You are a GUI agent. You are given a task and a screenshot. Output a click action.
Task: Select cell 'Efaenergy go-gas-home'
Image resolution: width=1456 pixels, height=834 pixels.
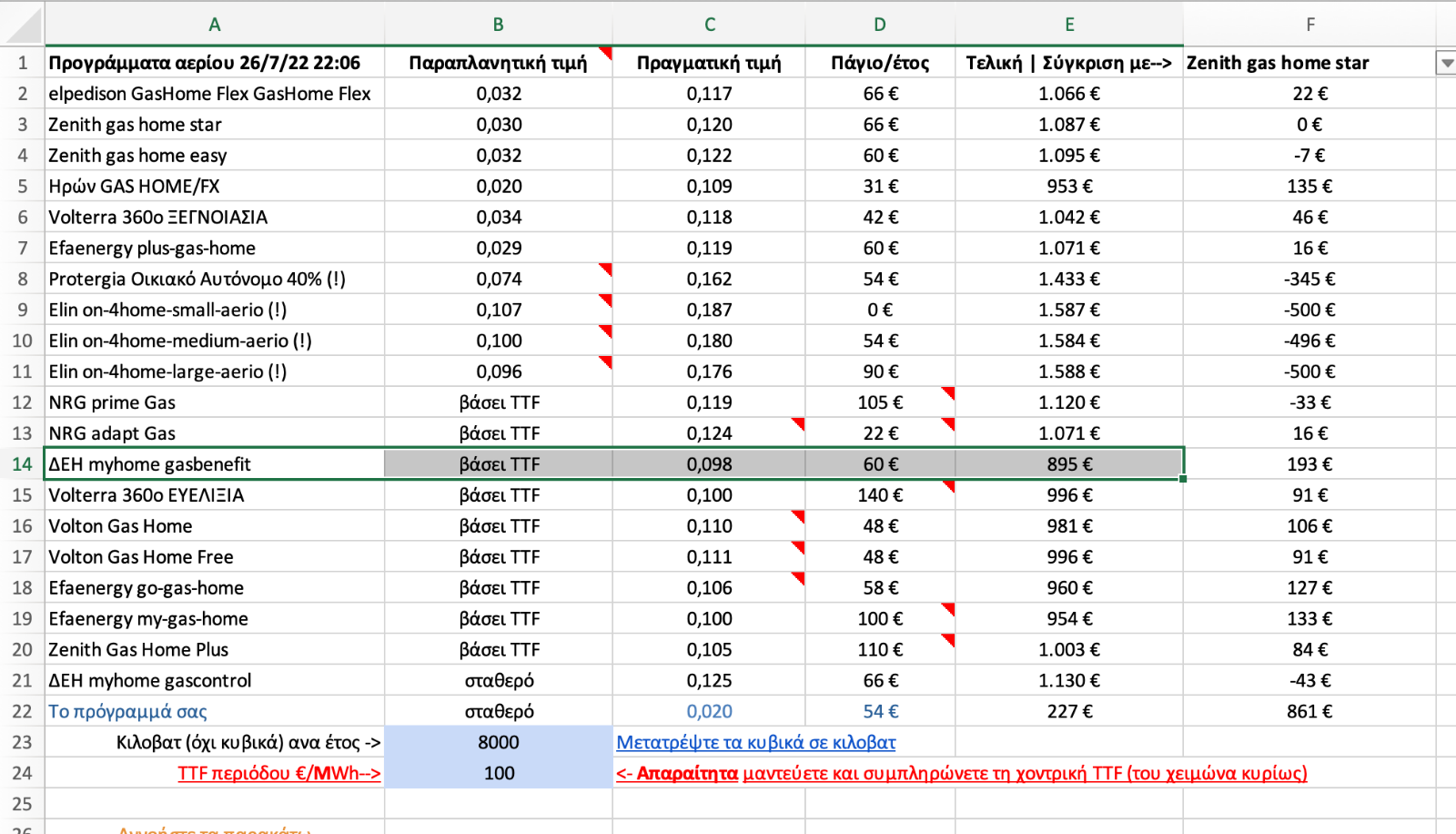point(215,588)
